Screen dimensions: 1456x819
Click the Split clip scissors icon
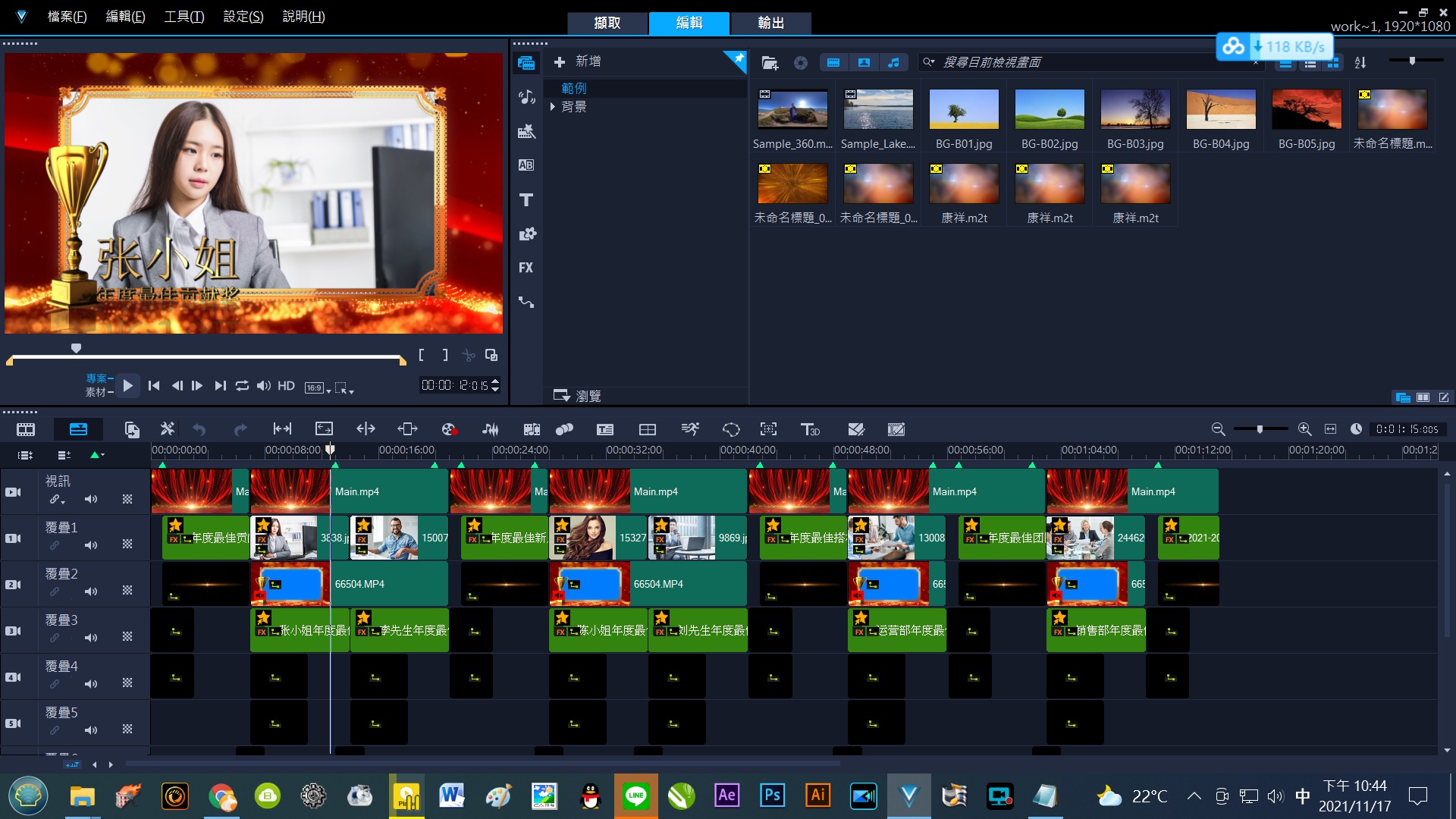pos(469,355)
